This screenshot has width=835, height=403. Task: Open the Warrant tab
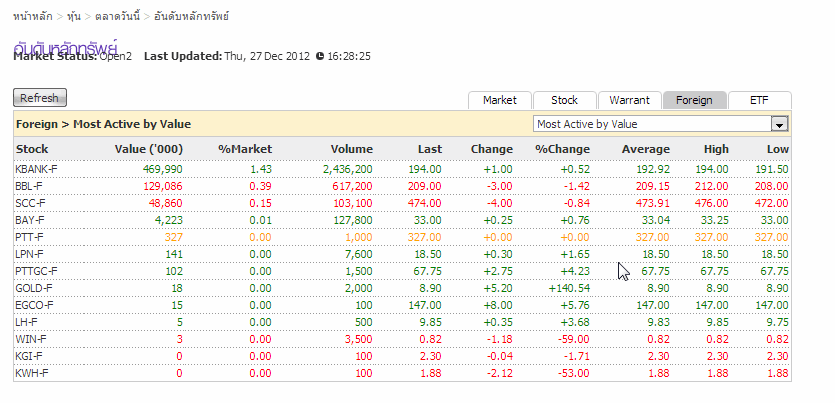click(629, 100)
